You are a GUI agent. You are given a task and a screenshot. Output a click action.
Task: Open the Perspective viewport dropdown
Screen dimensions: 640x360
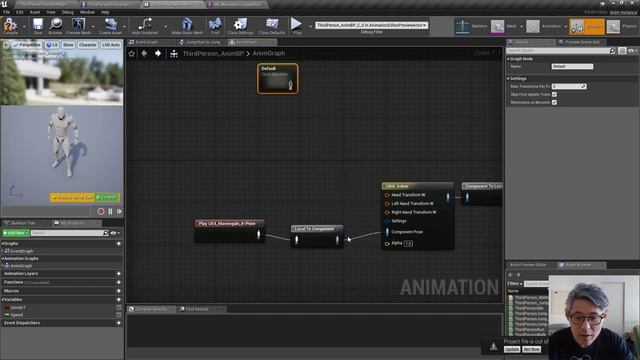click(x=27, y=45)
